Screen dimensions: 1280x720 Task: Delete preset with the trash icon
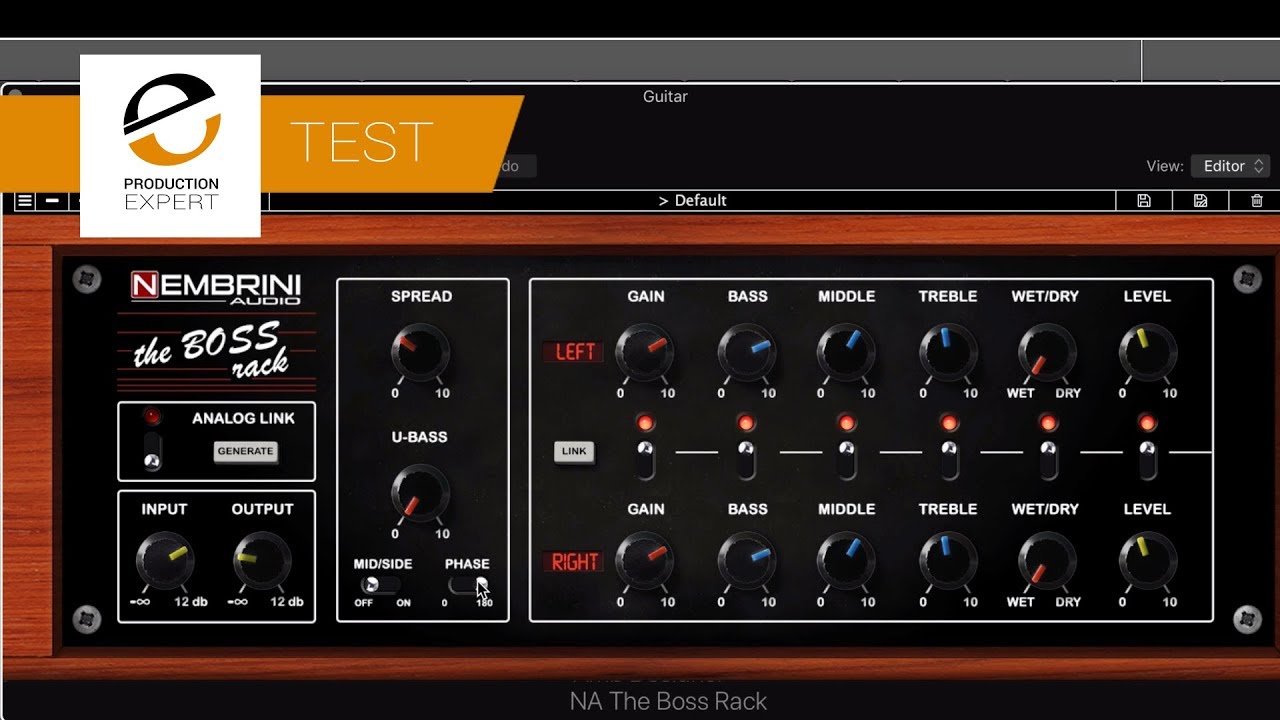(x=1257, y=201)
